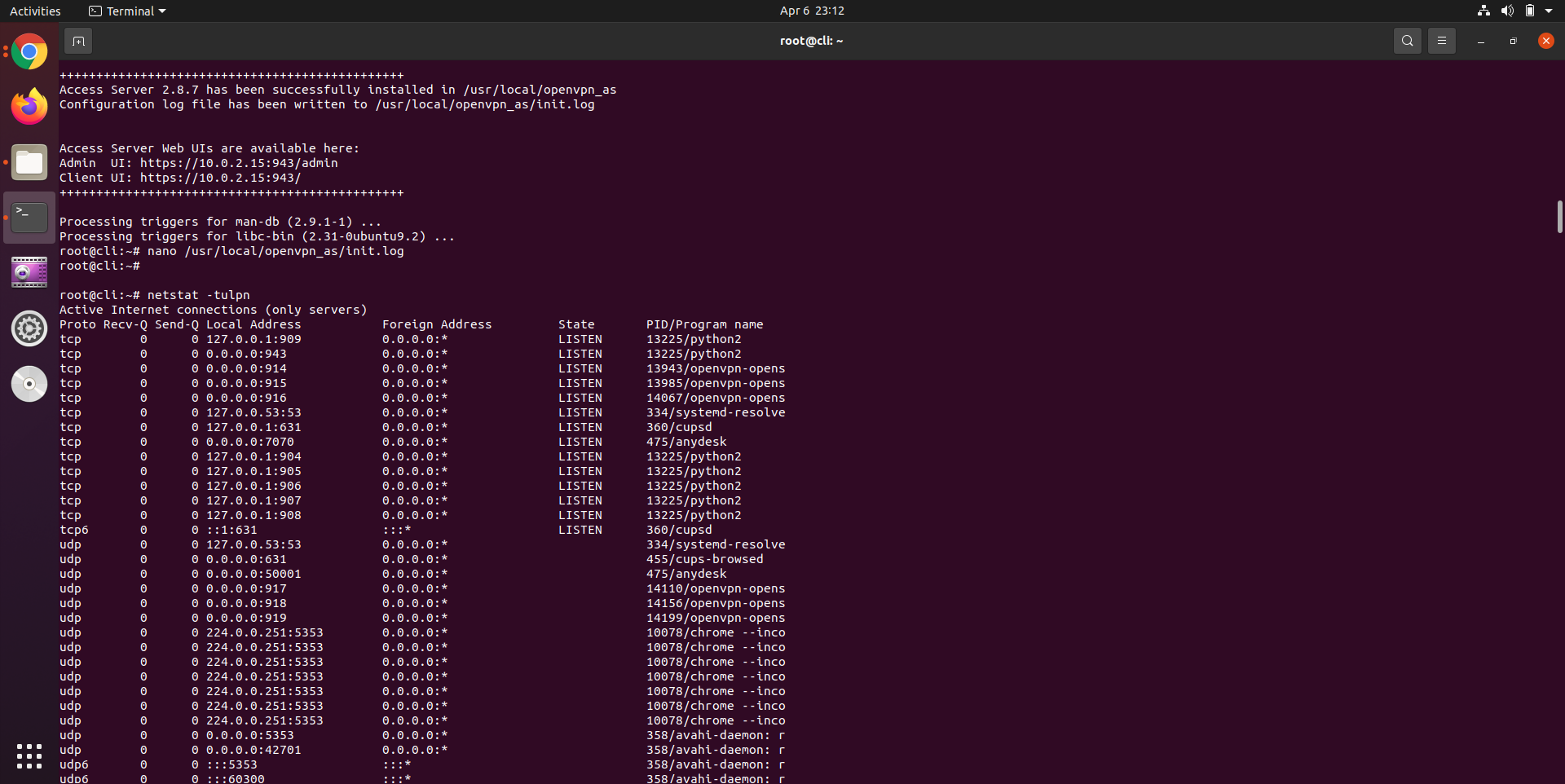Click the tcp6 protocol entry
The height and width of the screenshot is (784, 1565).
click(74, 530)
